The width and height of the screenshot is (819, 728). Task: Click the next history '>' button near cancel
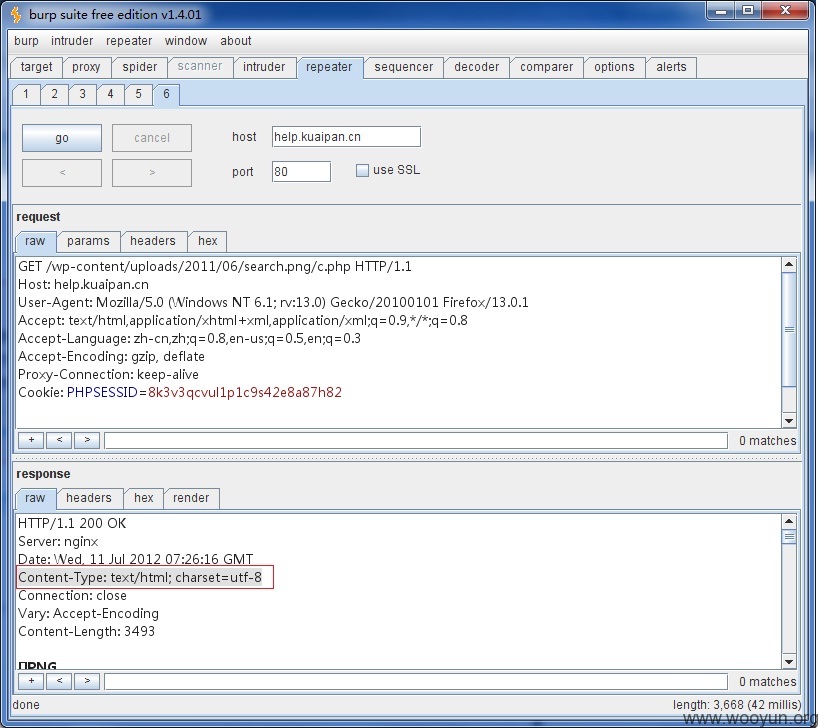(x=152, y=172)
